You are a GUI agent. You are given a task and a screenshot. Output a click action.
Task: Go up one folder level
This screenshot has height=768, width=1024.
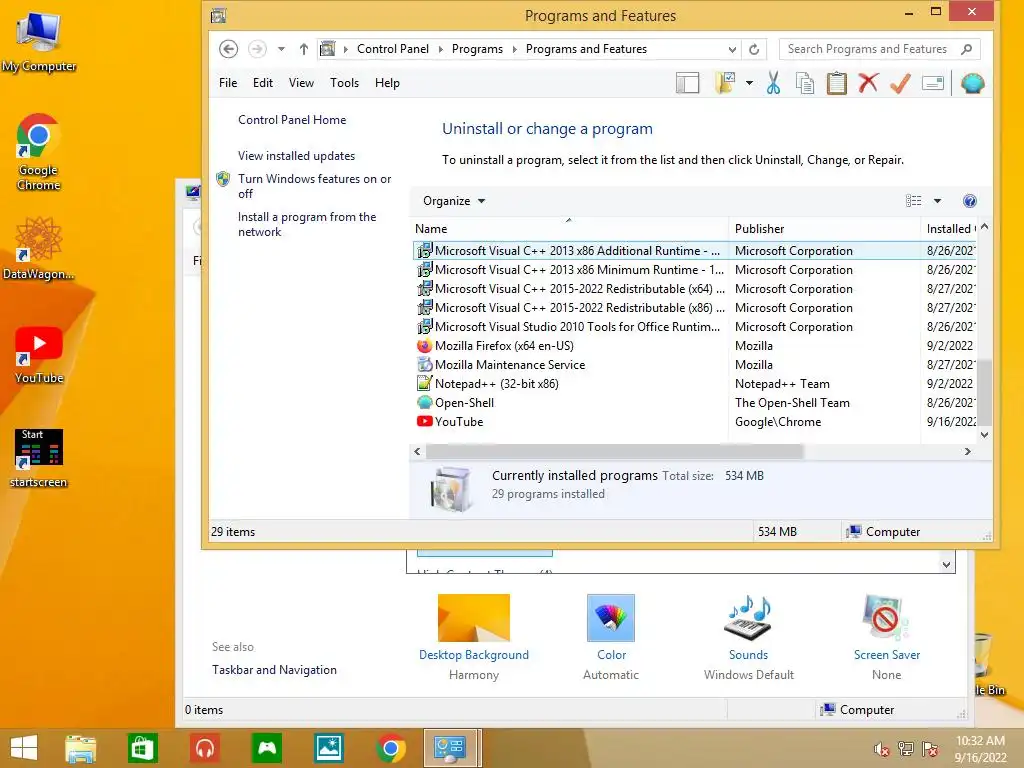[x=304, y=49]
